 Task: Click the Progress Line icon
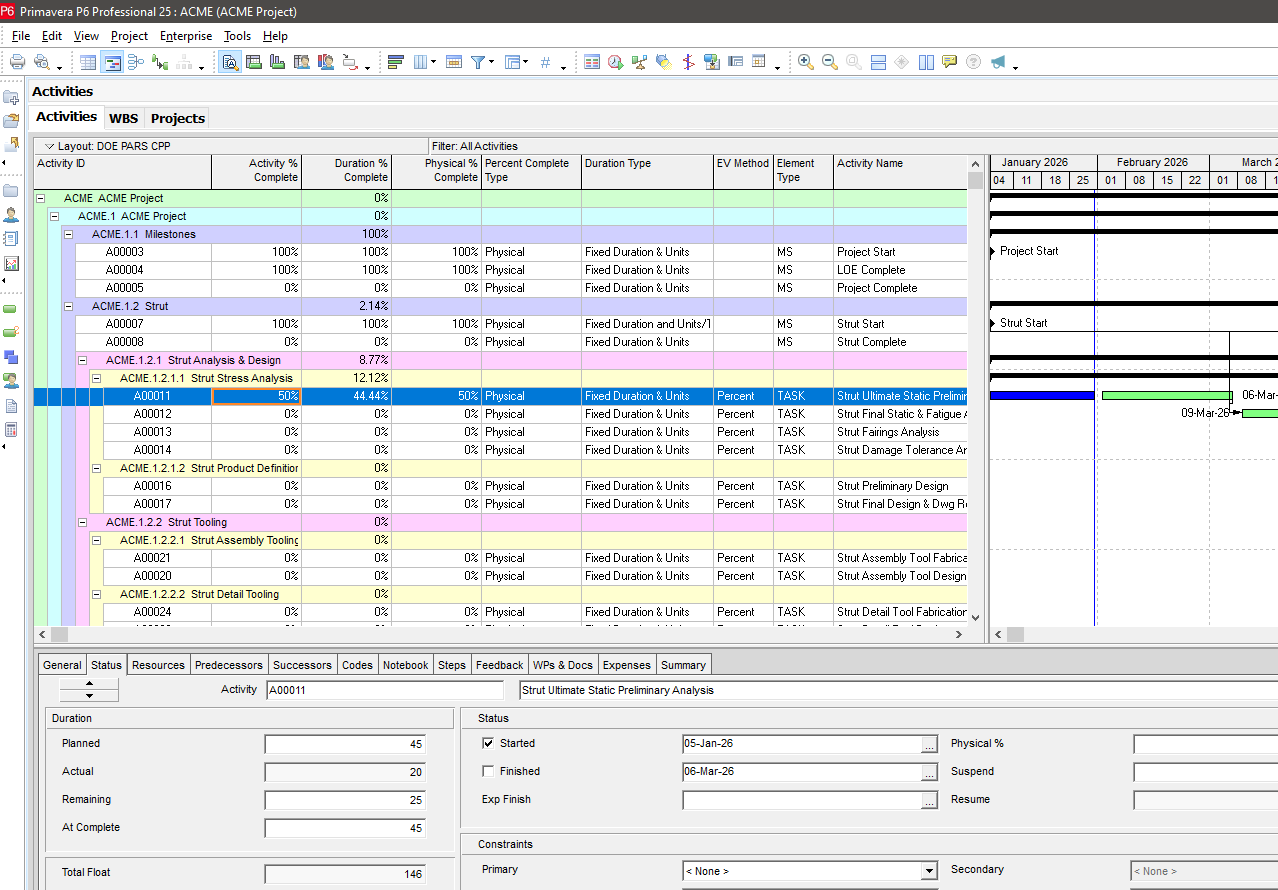pyautogui.click(x=688, y=62)
